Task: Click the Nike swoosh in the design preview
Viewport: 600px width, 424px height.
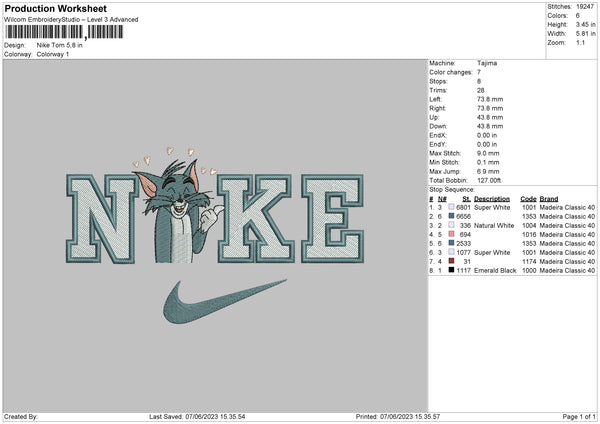Action: 224,302
